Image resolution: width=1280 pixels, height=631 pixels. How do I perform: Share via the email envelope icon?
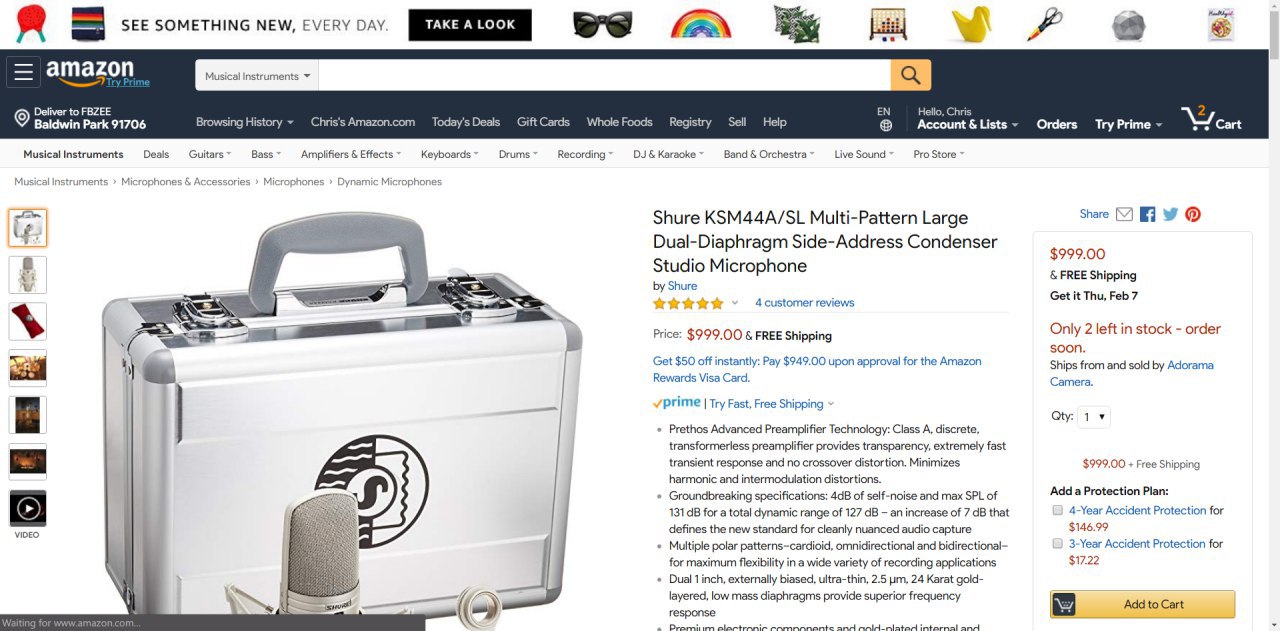tap(1124, 214)
